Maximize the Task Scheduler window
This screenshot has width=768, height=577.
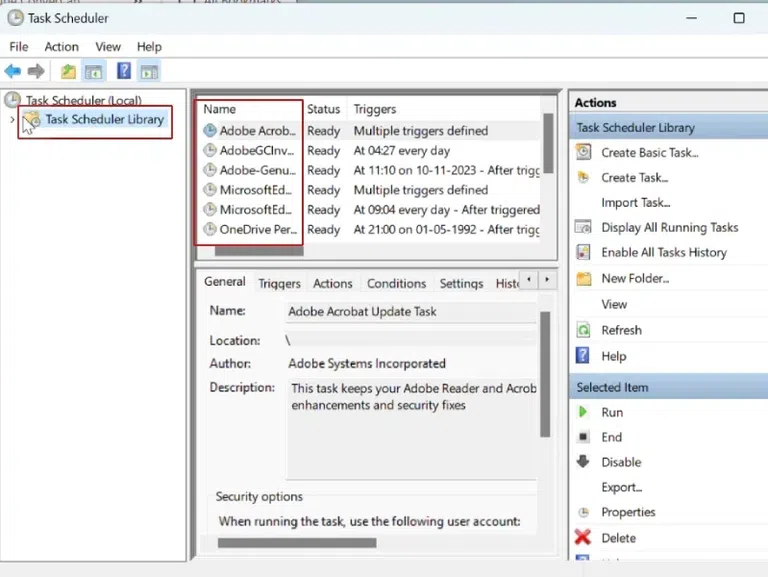point(739,18)
